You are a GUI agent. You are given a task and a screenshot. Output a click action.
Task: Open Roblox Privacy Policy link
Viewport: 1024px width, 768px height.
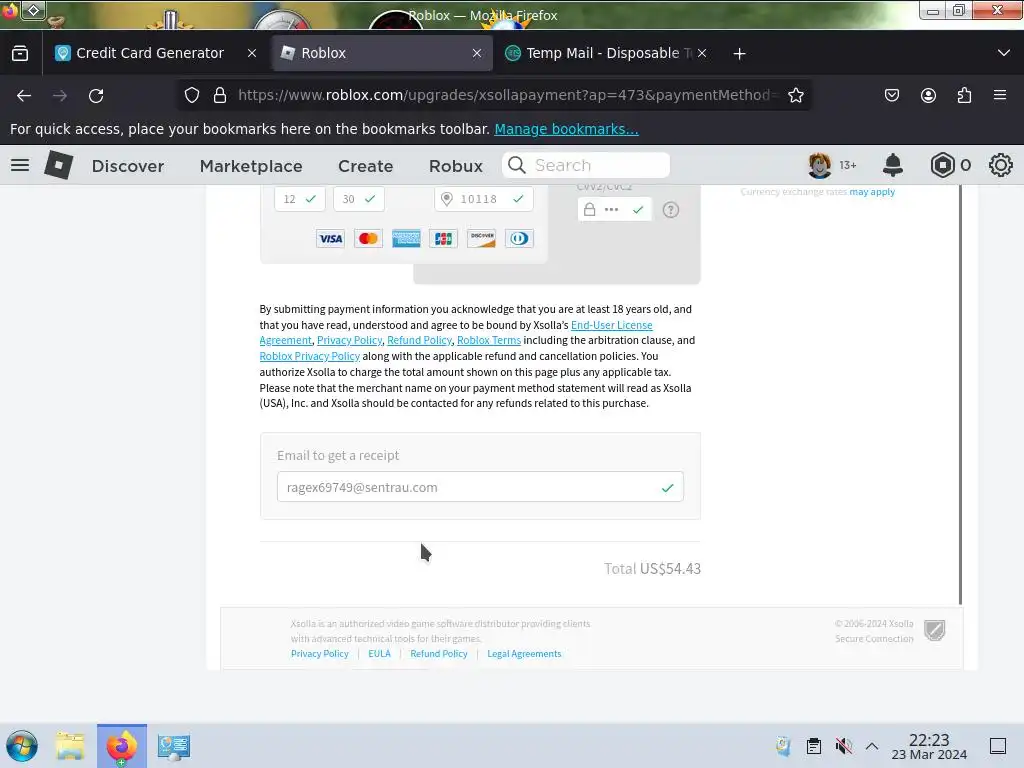pos(310,356)
